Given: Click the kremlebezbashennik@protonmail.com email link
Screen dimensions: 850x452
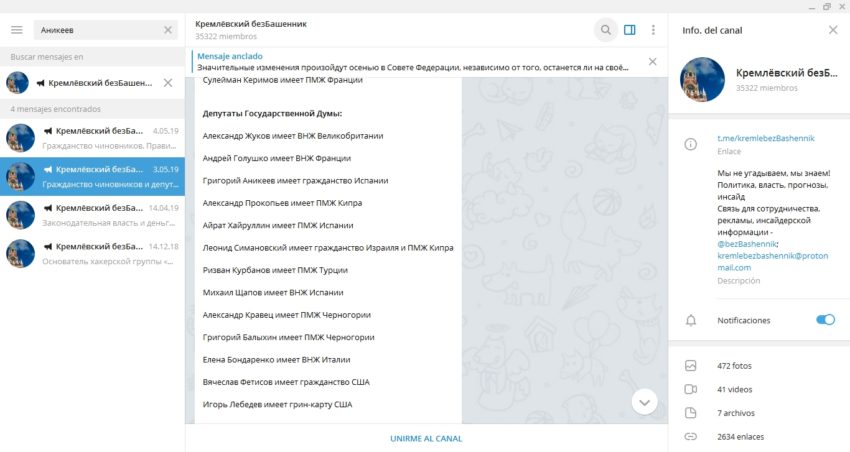Looking at the screenshot, I should click(x=772, y=261).
